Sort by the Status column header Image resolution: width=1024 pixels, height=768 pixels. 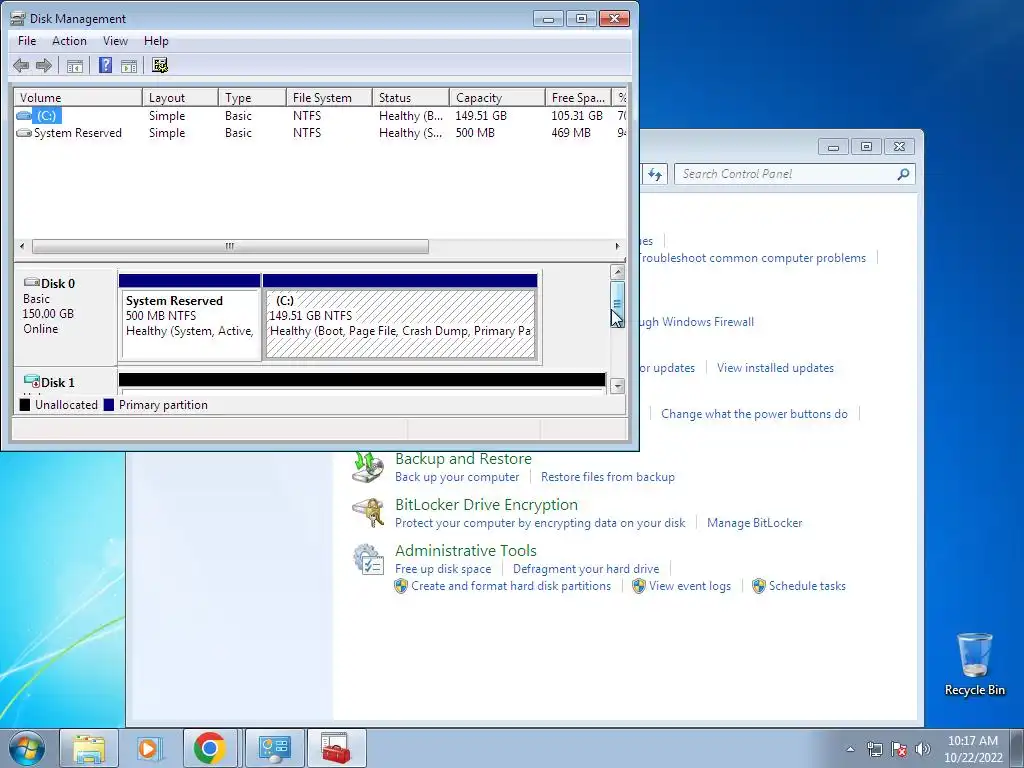pyautogui.click(x=410, y=97)
